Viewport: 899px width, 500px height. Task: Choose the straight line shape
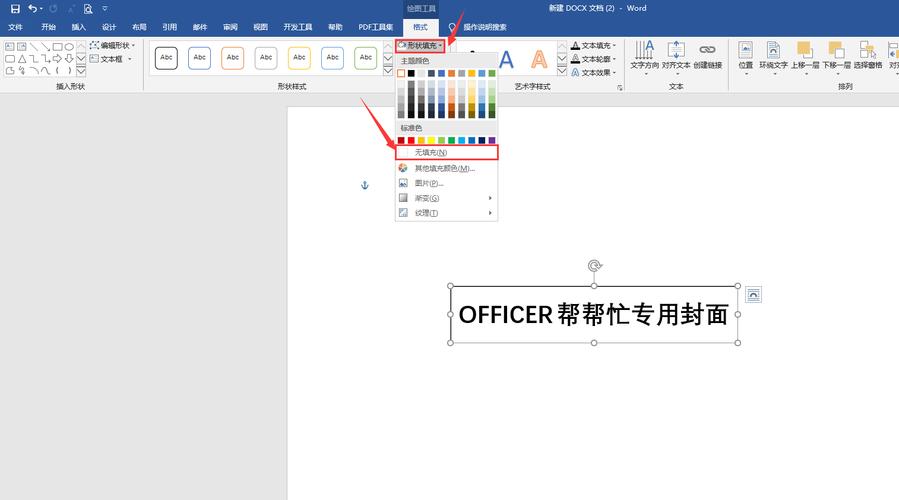34,46
